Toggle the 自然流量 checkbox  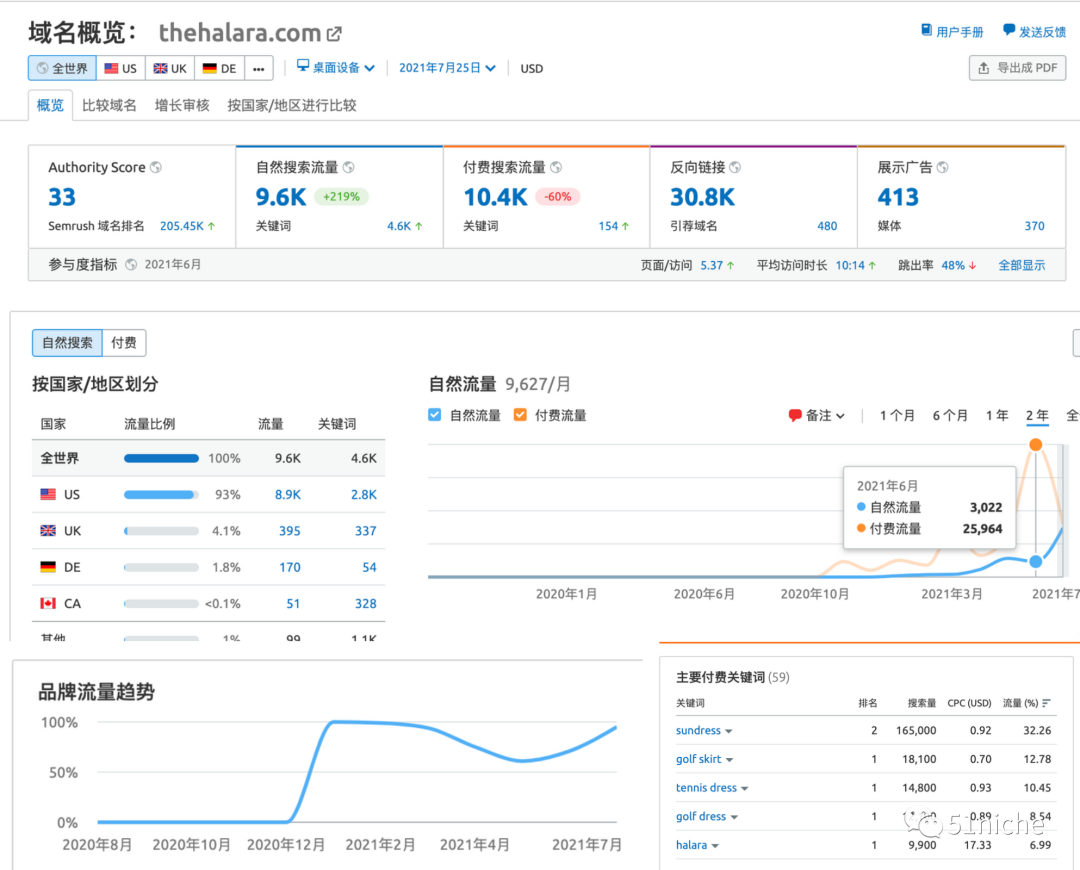pyautogui.click(x=435, y=415)
